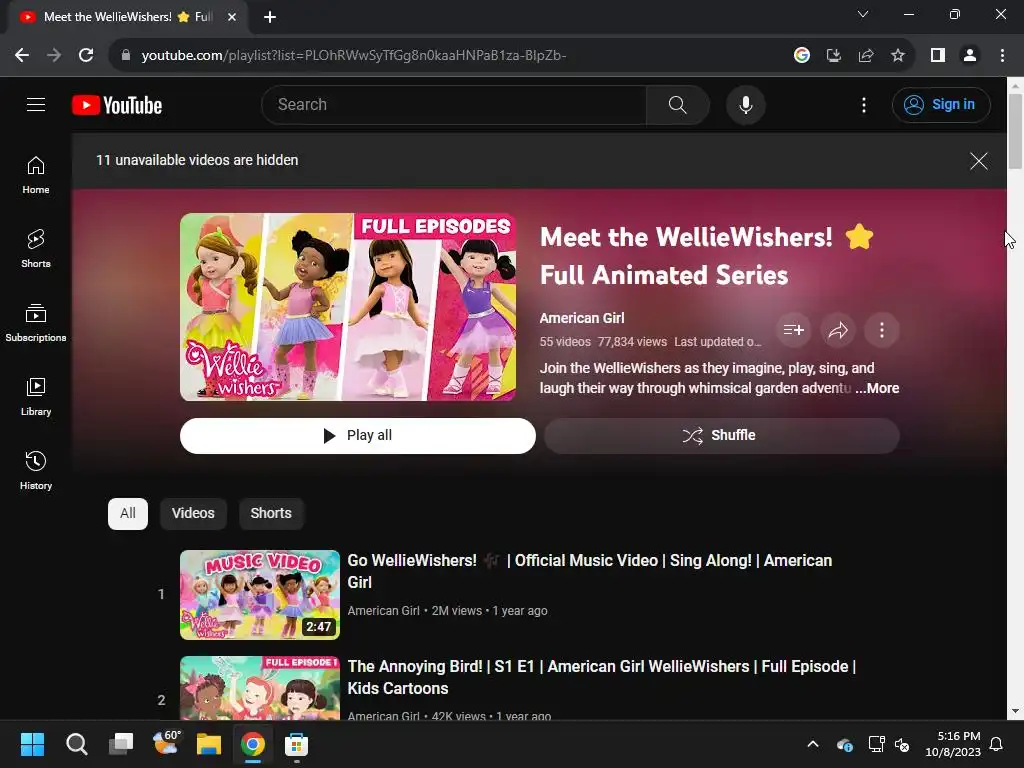The image size is (1024, 768).
Task: Click the address bar URL
Action: (x=353, y=56)
